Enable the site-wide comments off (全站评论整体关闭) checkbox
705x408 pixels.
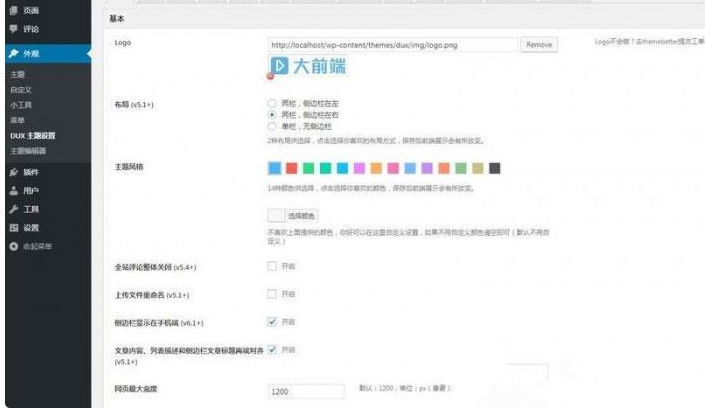coord(272,266)
